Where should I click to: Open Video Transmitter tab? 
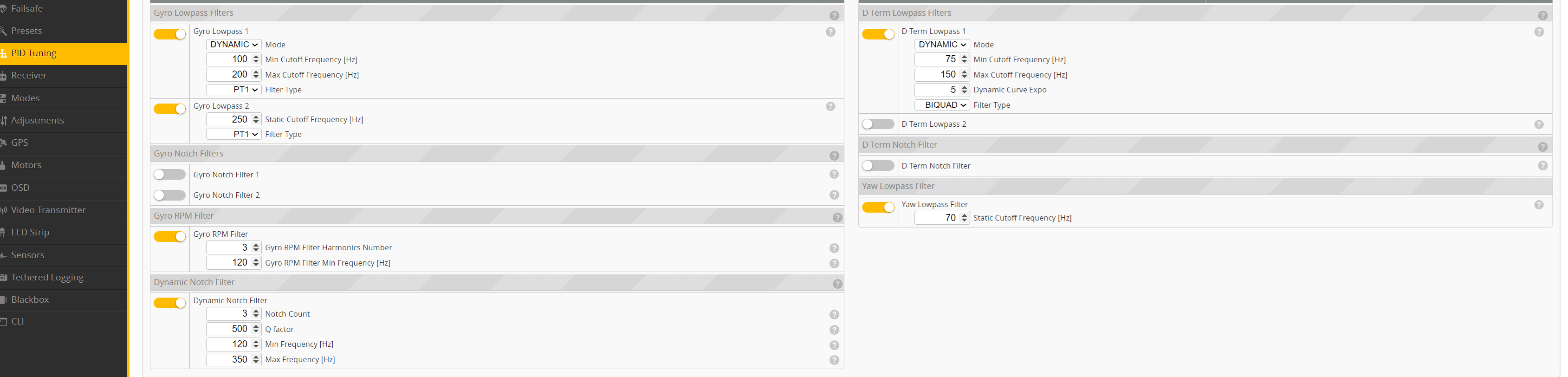pos(63,210)
